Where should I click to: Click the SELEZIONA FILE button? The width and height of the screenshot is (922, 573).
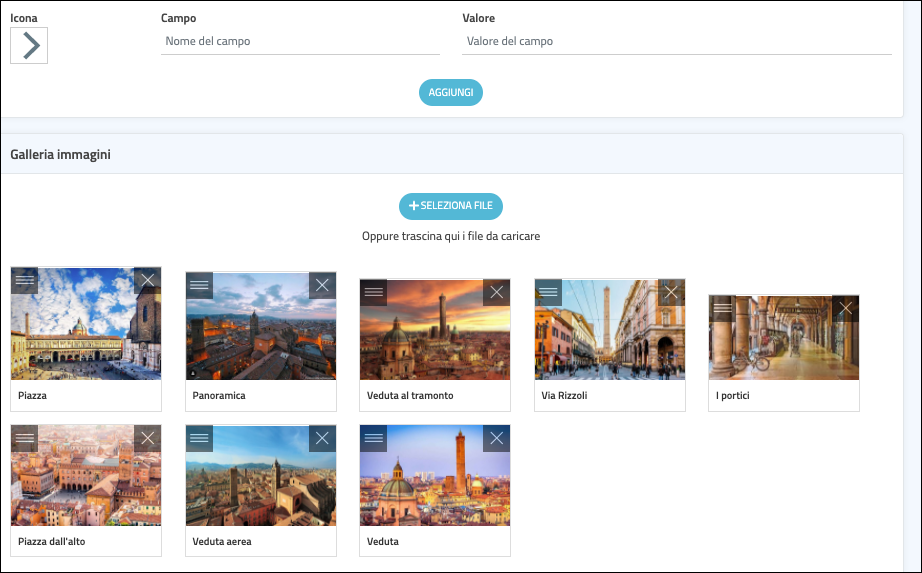451,206
